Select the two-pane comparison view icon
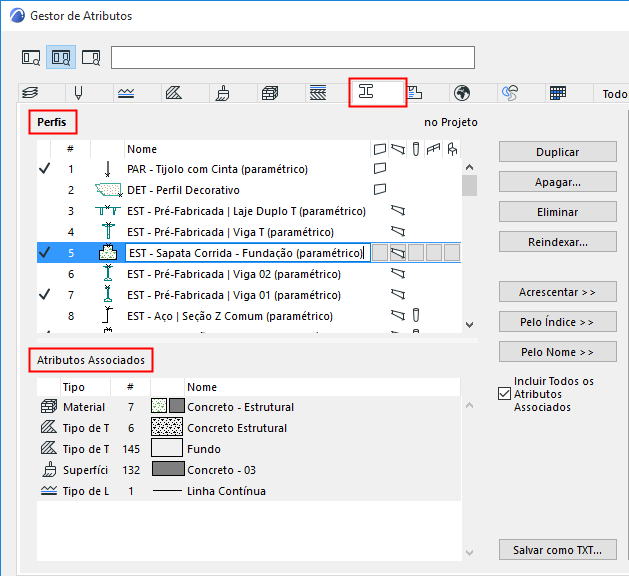The height and width of the screenshot is (576, 629). [x=61, y=57]
